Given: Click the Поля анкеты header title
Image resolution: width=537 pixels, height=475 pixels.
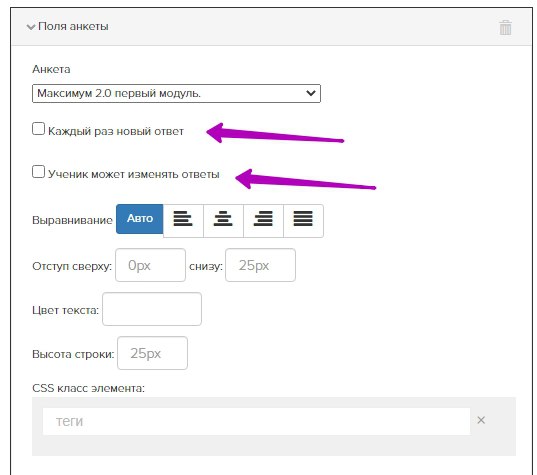Looking at the screenshot, I should (73, 26).
